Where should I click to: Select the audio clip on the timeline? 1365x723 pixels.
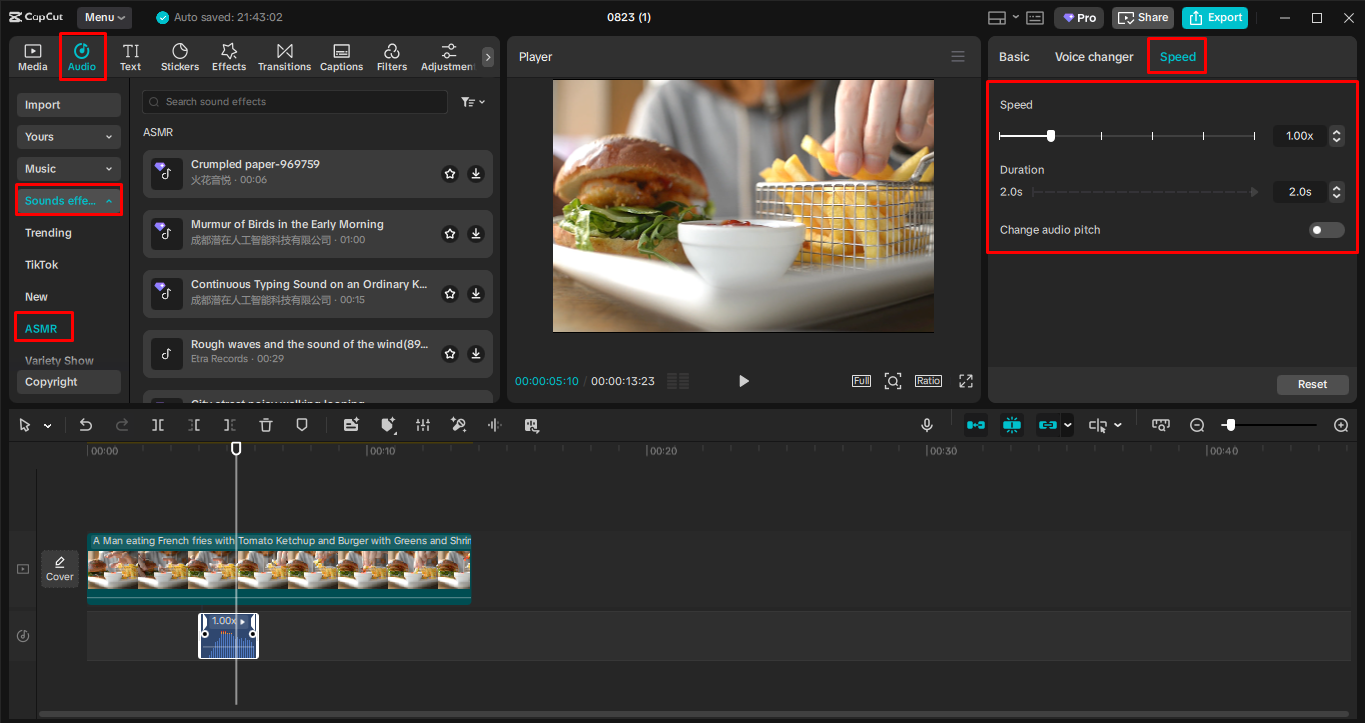pos(228,636)
